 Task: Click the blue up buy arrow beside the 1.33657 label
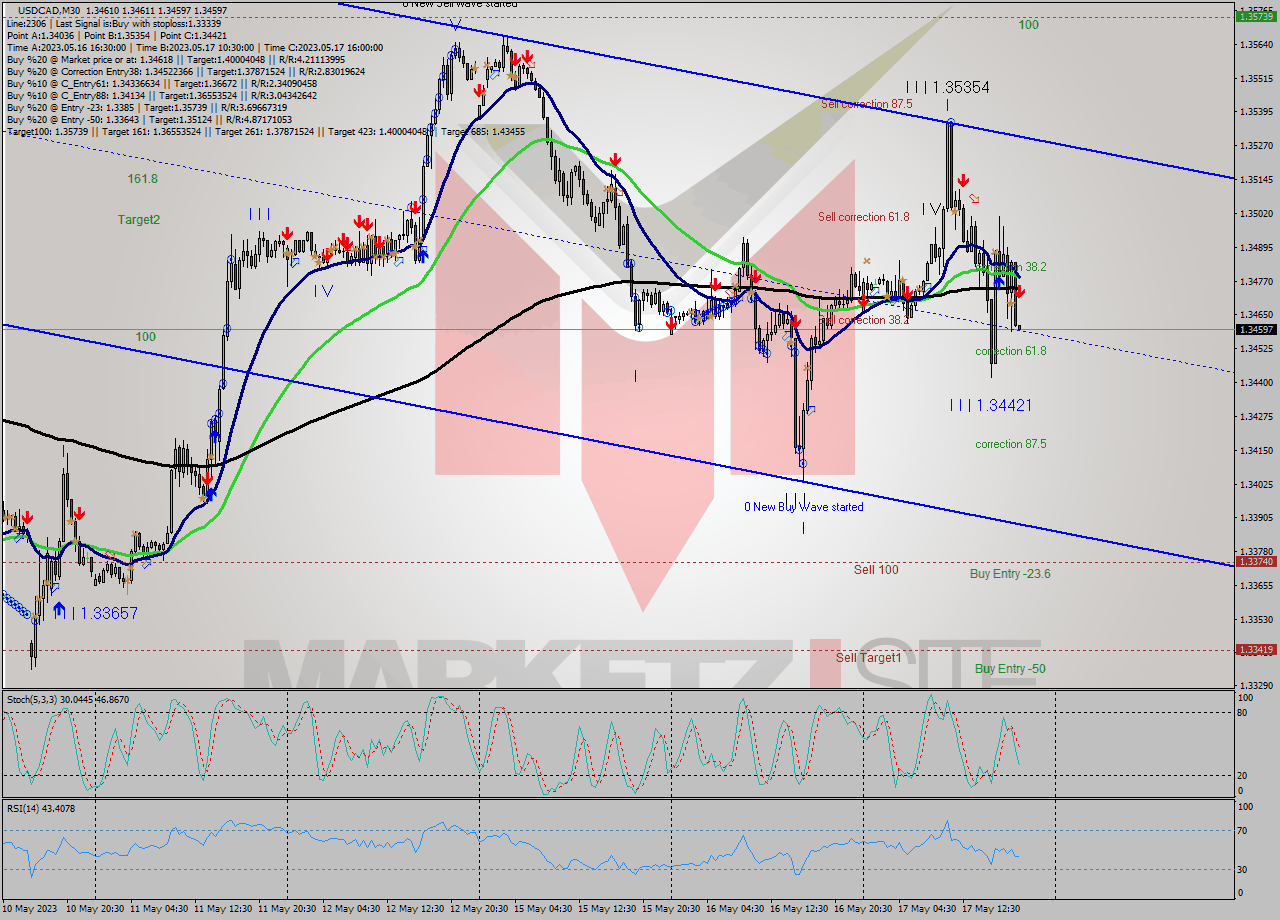pyautogui.click(x=59, y=609)
